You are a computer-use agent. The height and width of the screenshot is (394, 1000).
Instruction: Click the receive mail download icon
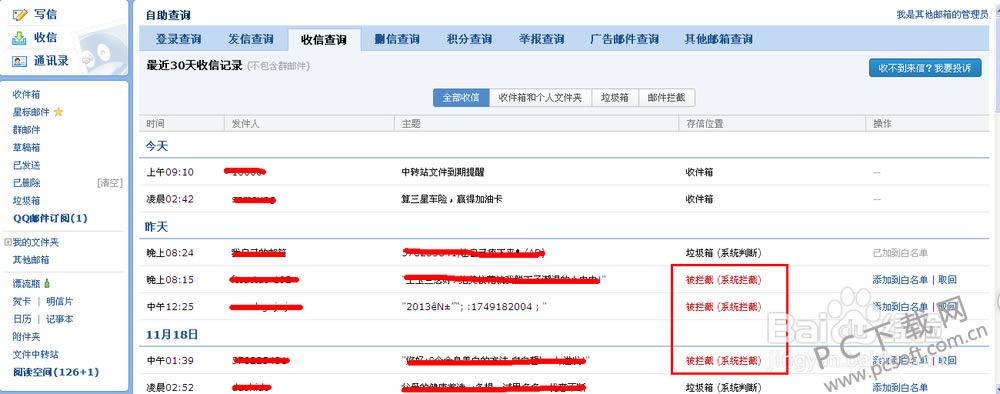tap(20, 38)
